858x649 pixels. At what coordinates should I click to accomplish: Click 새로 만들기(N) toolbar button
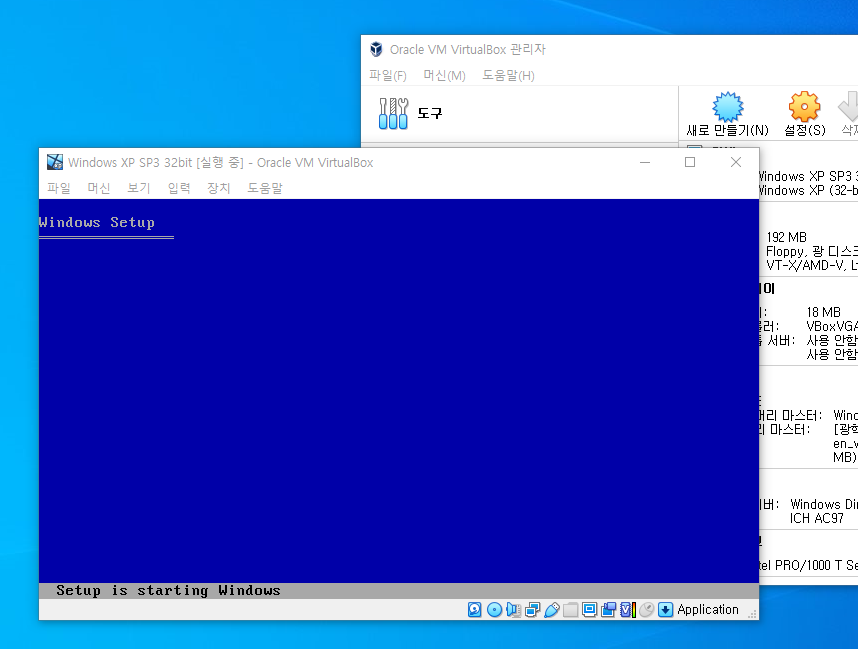[x=727, y=114]
